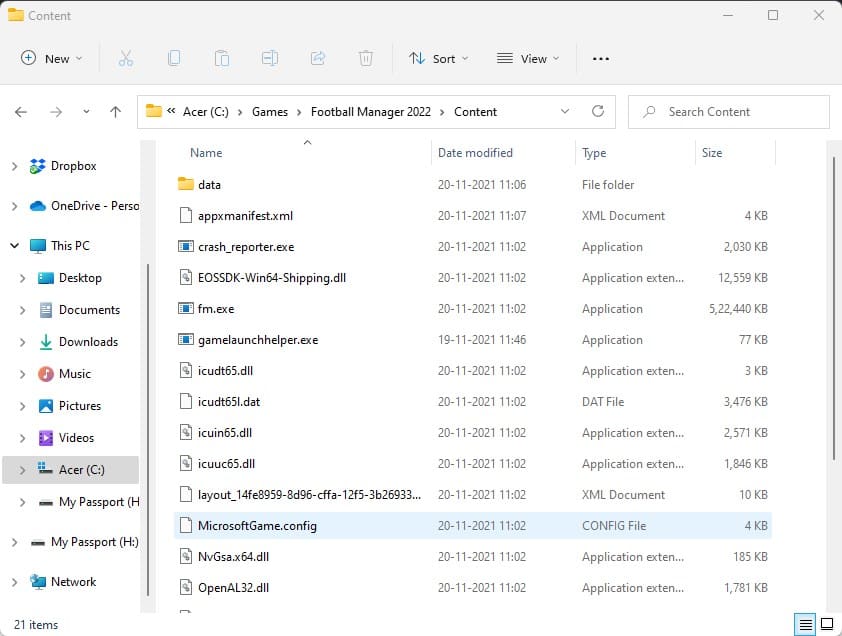
Task: Expand address bar history dropdown
Action: (565, 111)
